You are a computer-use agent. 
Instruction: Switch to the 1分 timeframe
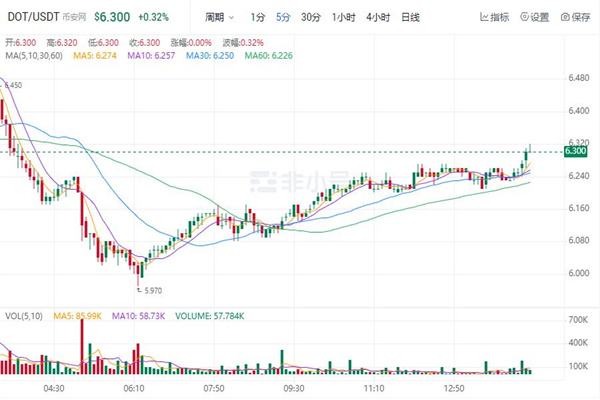258,18
